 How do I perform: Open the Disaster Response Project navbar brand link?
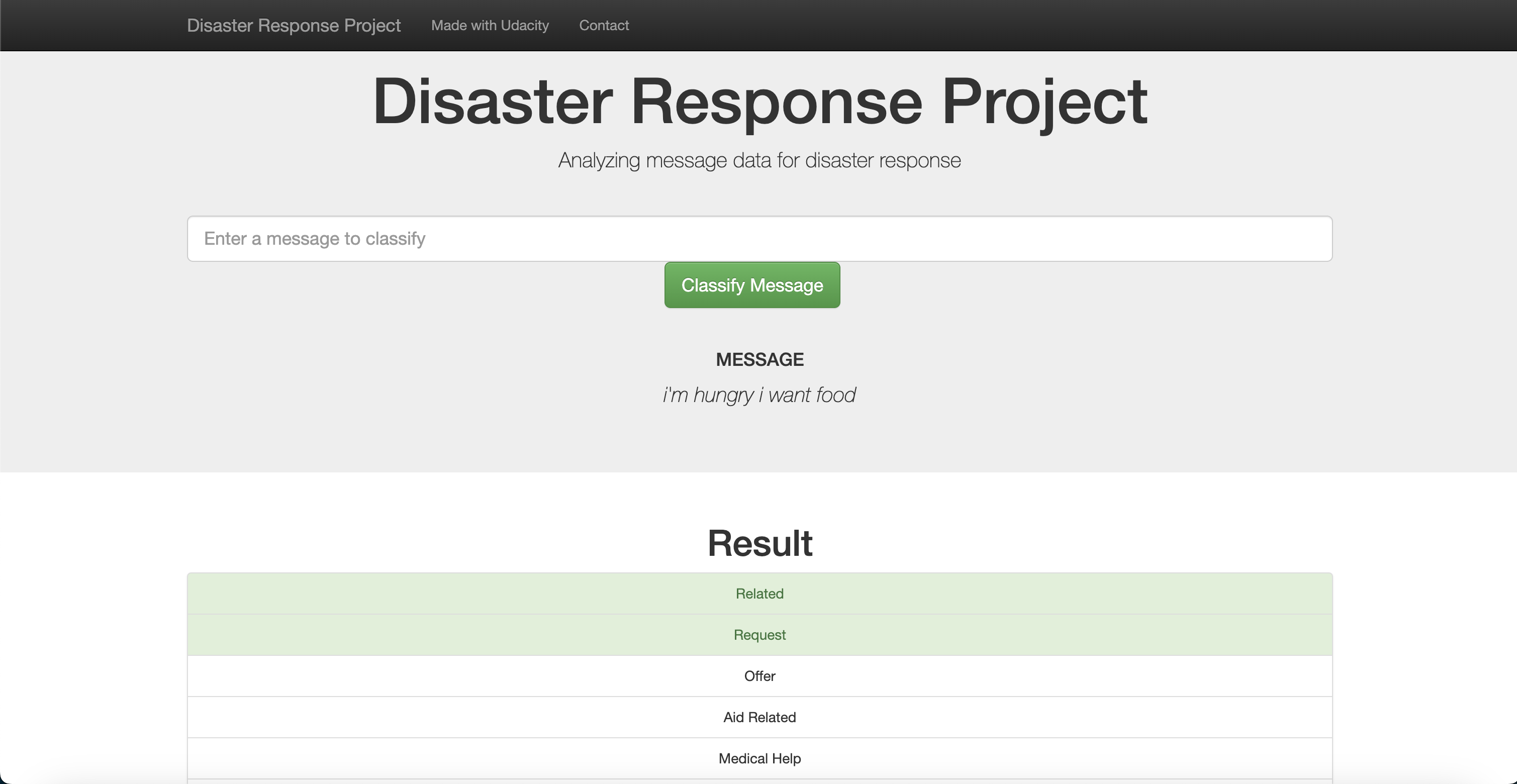tap(293, 25)
